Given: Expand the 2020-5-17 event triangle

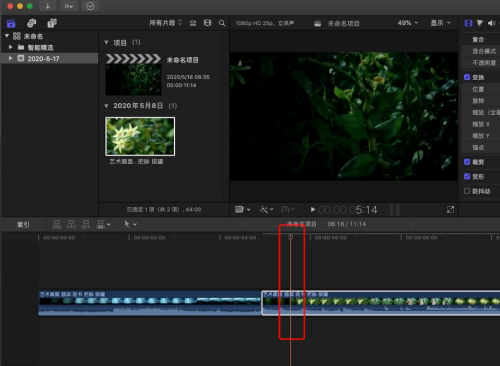Looking at the screenshot, I should 11,58.
